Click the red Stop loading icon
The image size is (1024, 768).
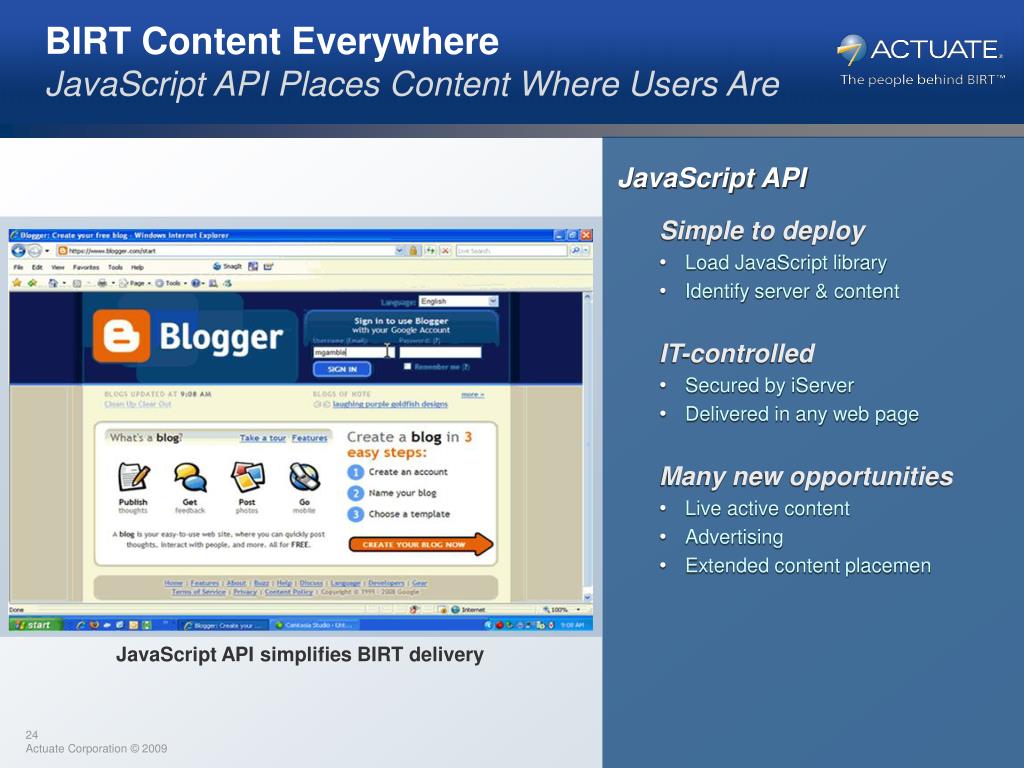[x=445, y=251]
